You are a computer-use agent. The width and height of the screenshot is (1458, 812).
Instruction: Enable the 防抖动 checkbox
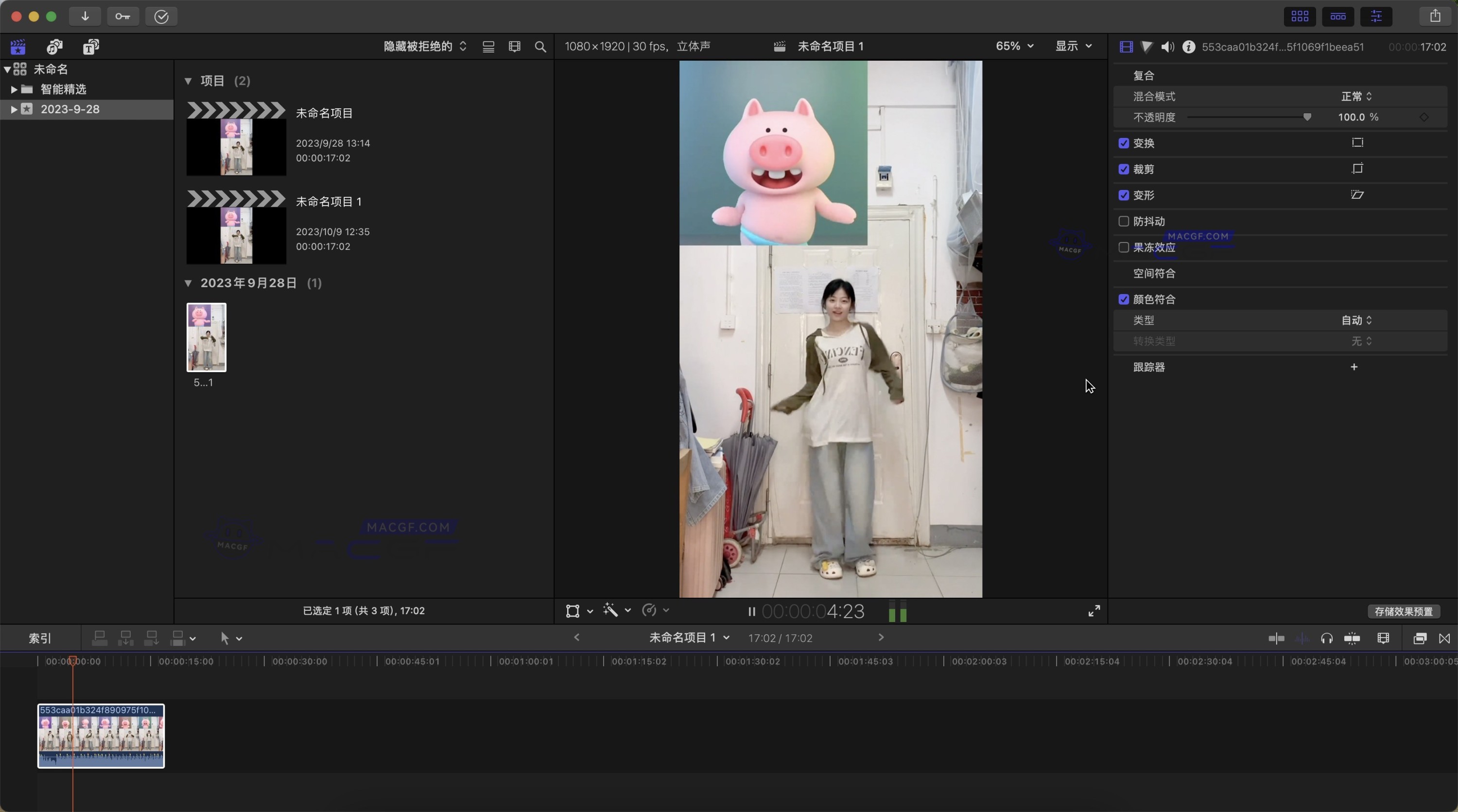[1124, 221]
